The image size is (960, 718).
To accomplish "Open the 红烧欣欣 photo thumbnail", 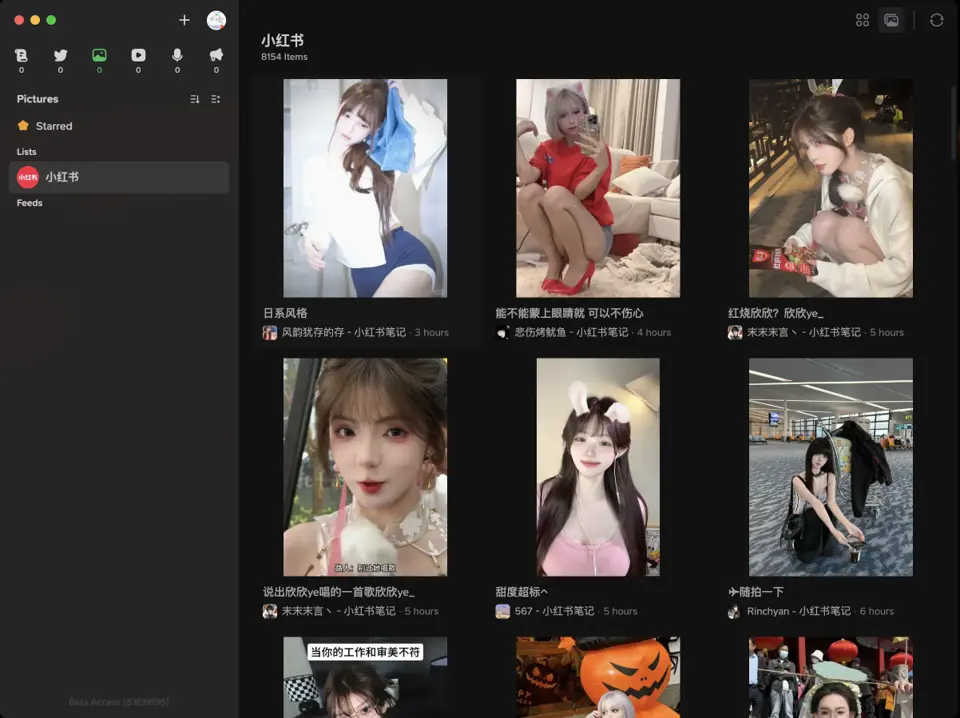I will point(831,188).
